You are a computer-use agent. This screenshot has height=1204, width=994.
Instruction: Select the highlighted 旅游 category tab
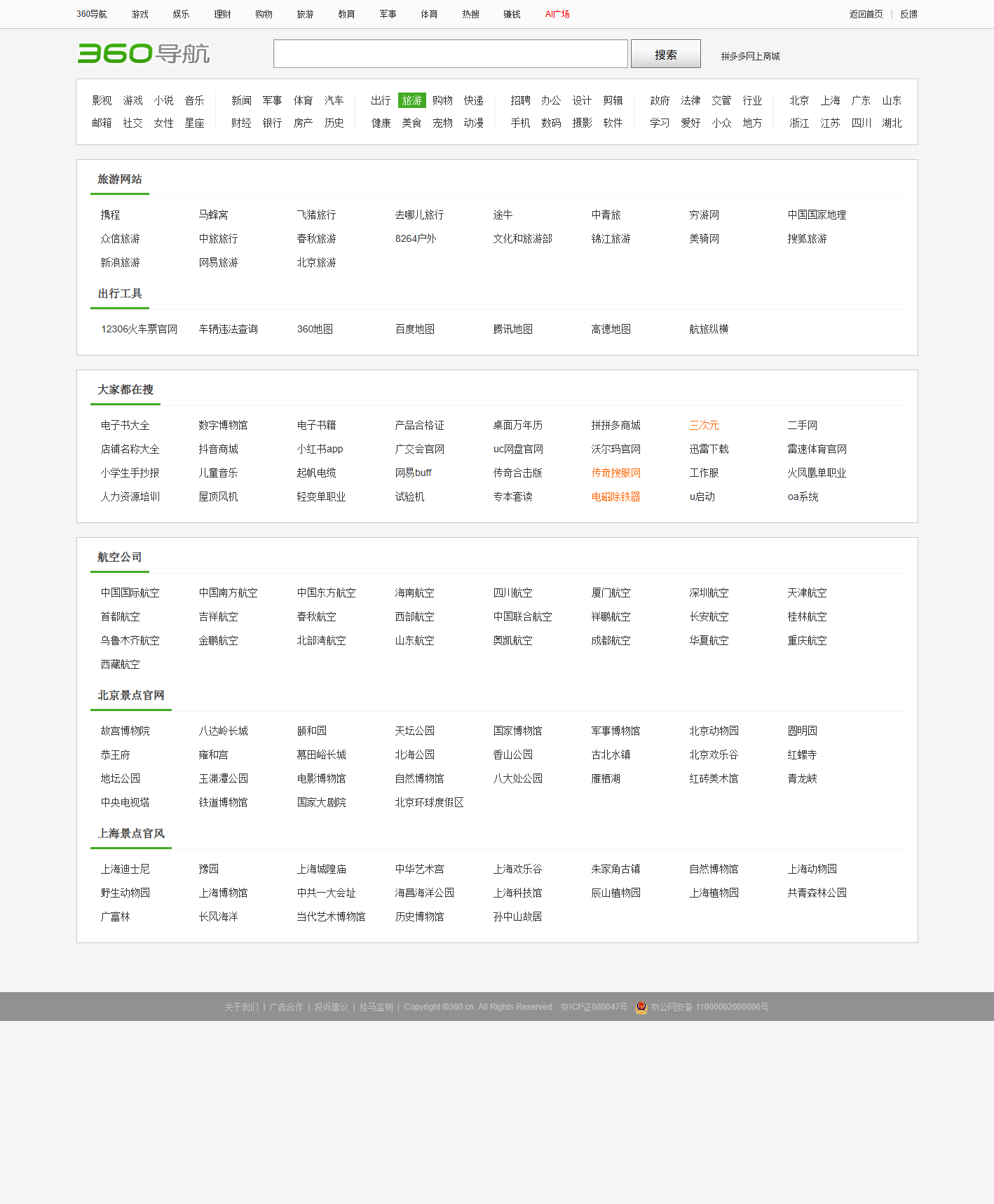[411, 100]
